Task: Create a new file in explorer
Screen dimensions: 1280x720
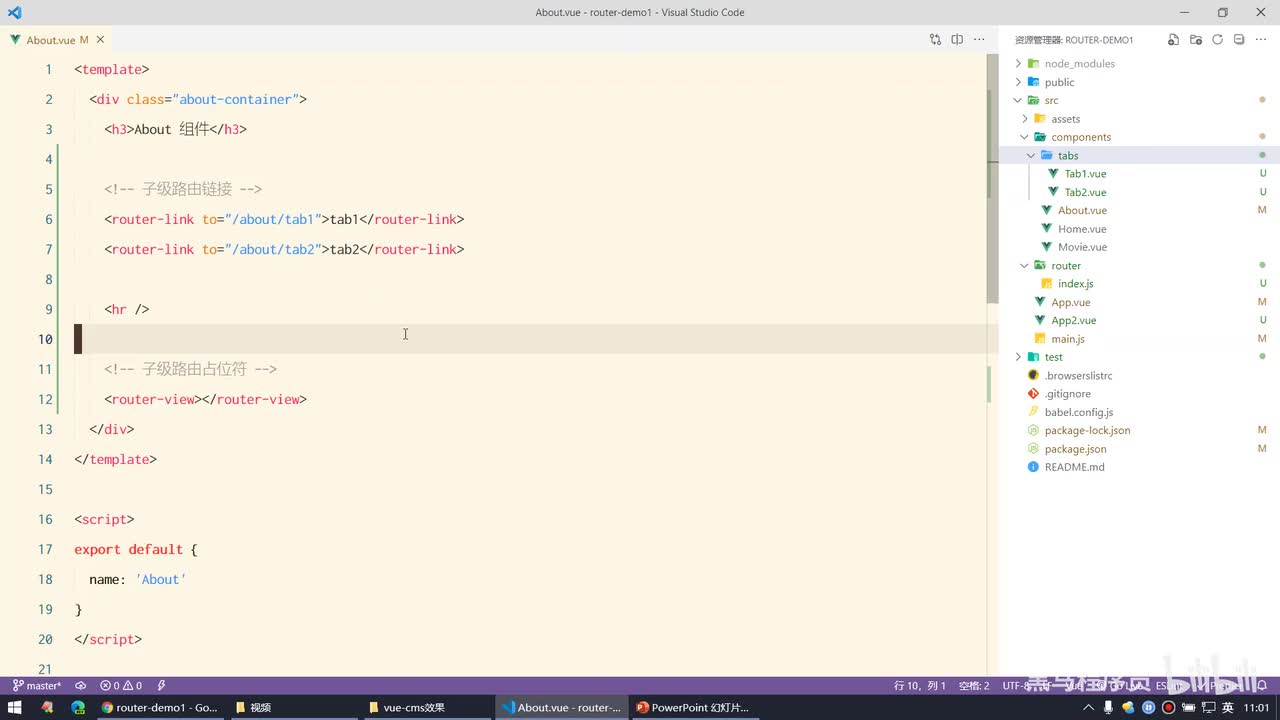Action: 1174,40
